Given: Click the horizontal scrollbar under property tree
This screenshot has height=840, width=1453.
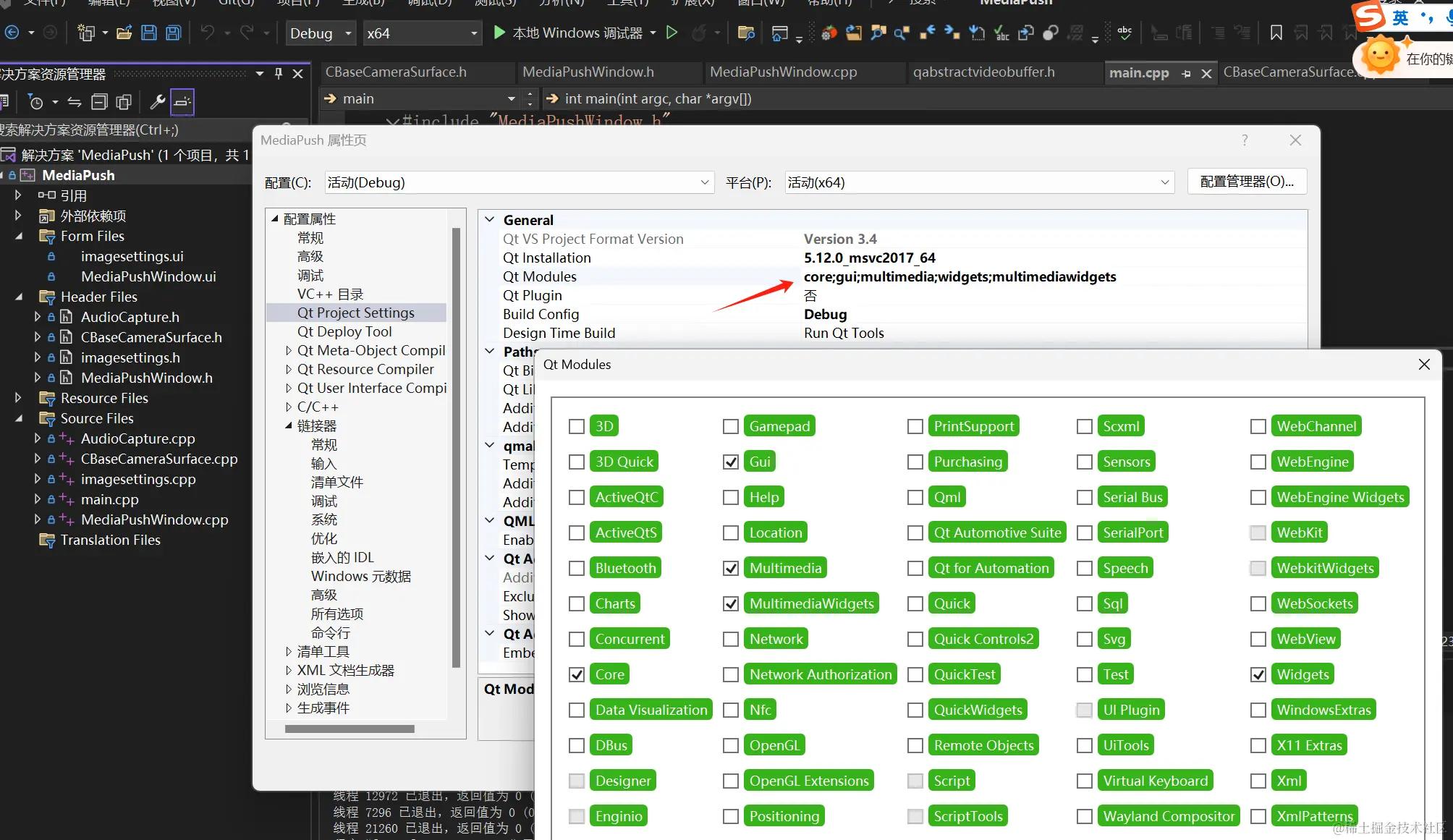Looking at the screenshot, I should point(350,729).
